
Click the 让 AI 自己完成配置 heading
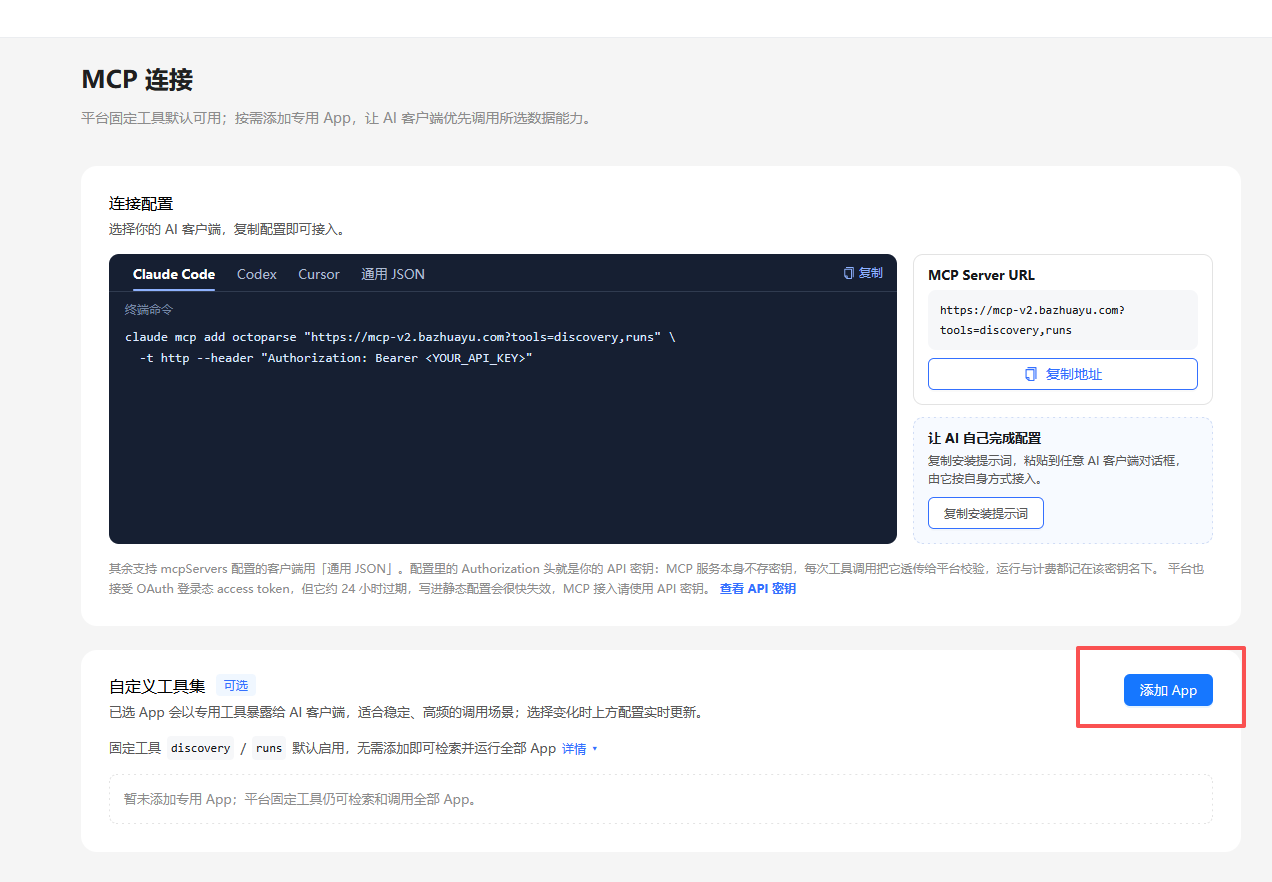tap(985, 438)
